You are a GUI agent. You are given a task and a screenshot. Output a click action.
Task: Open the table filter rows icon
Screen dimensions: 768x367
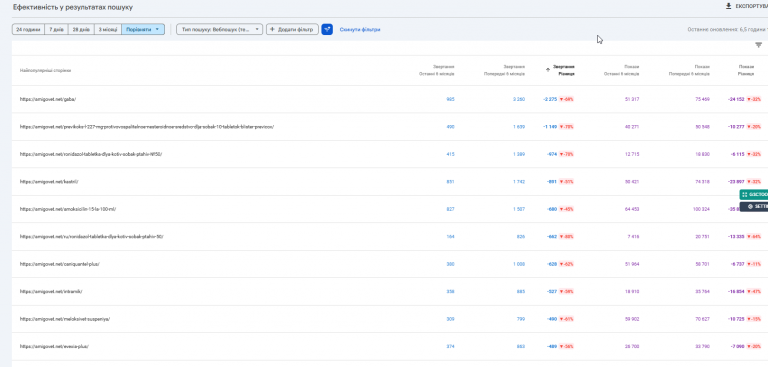[x=758, y=45]
